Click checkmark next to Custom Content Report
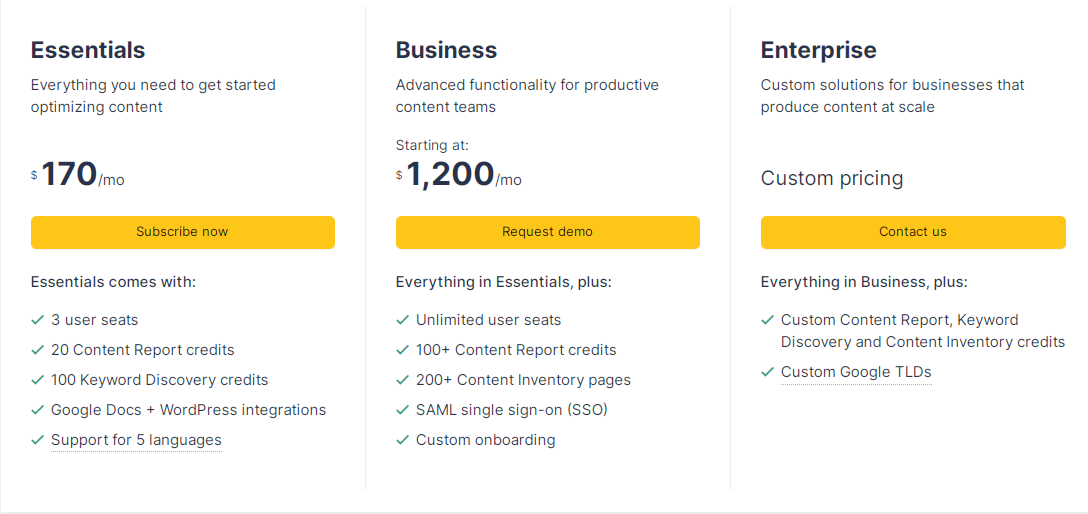Screen dimensions: 1088x514 tap(768, 320)
